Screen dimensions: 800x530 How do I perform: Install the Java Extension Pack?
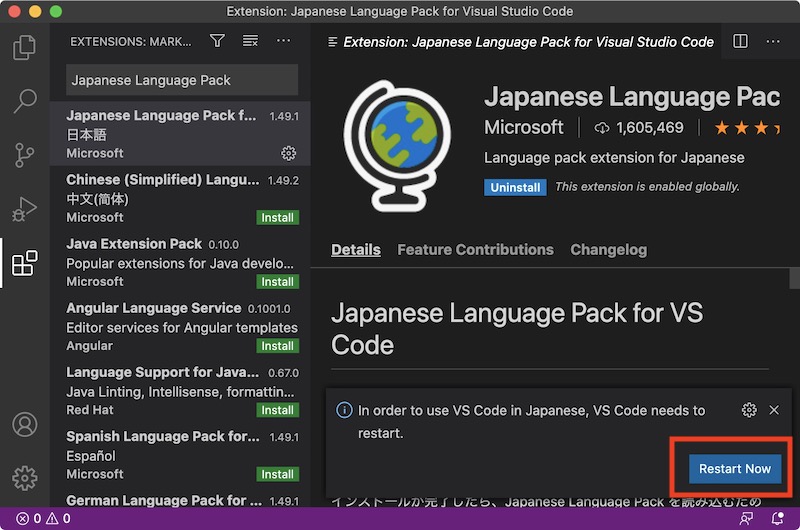(278, 282)
